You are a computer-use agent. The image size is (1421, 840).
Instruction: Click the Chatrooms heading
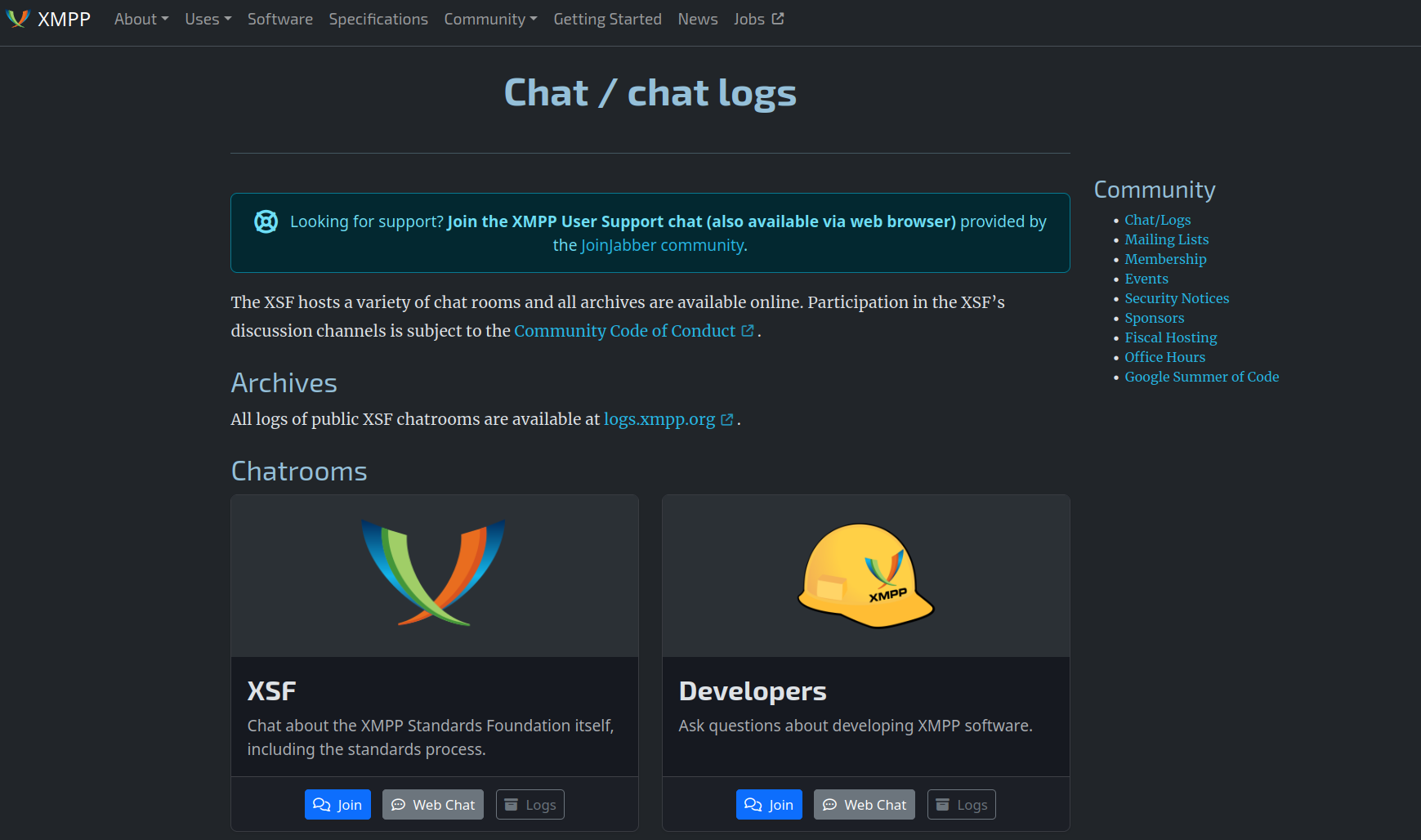299,471
